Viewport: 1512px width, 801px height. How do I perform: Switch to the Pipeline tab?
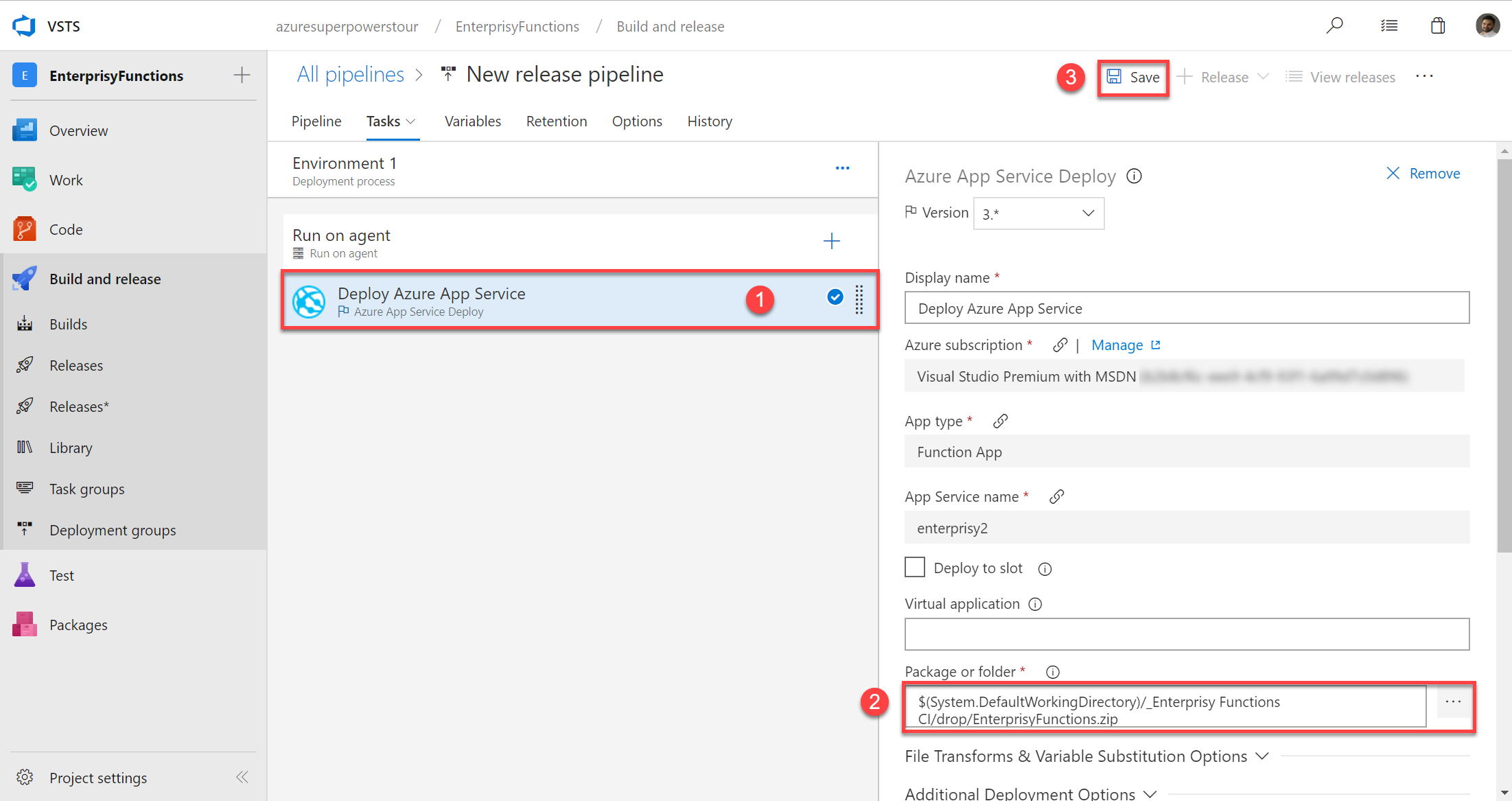click(x=315, y=121)
